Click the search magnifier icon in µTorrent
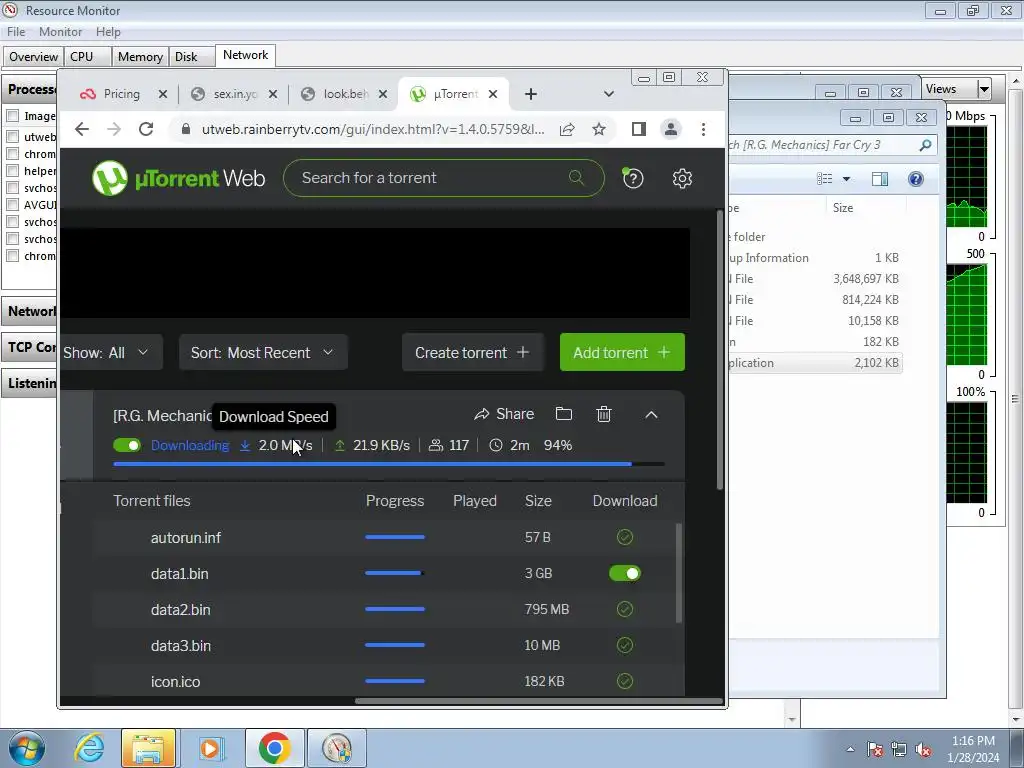1024x768 pixels. (576, 177)
